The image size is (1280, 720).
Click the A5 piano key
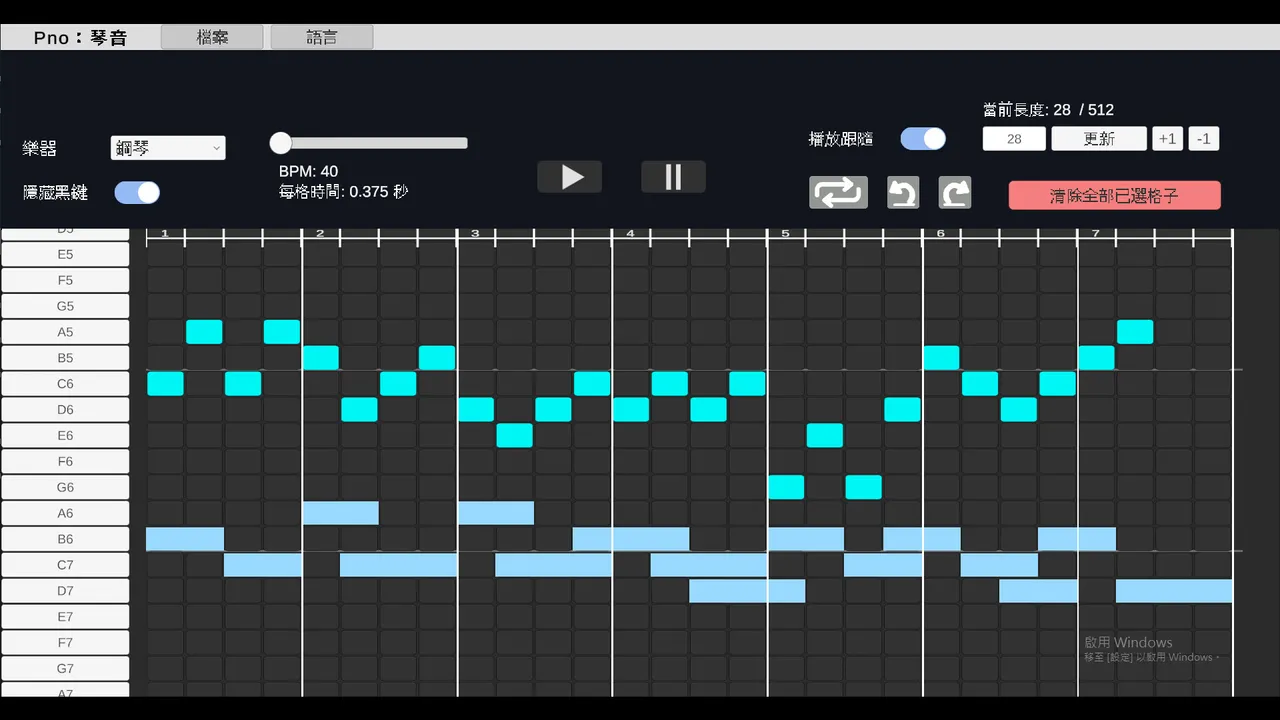pyautogui.click(x=65, y=332)
